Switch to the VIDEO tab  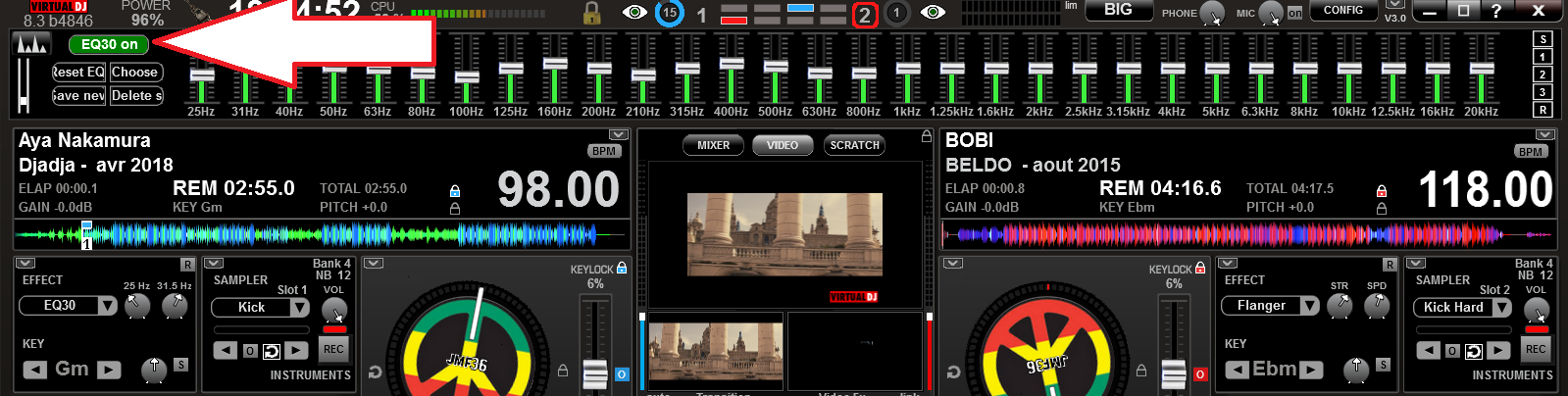point(783,145)
